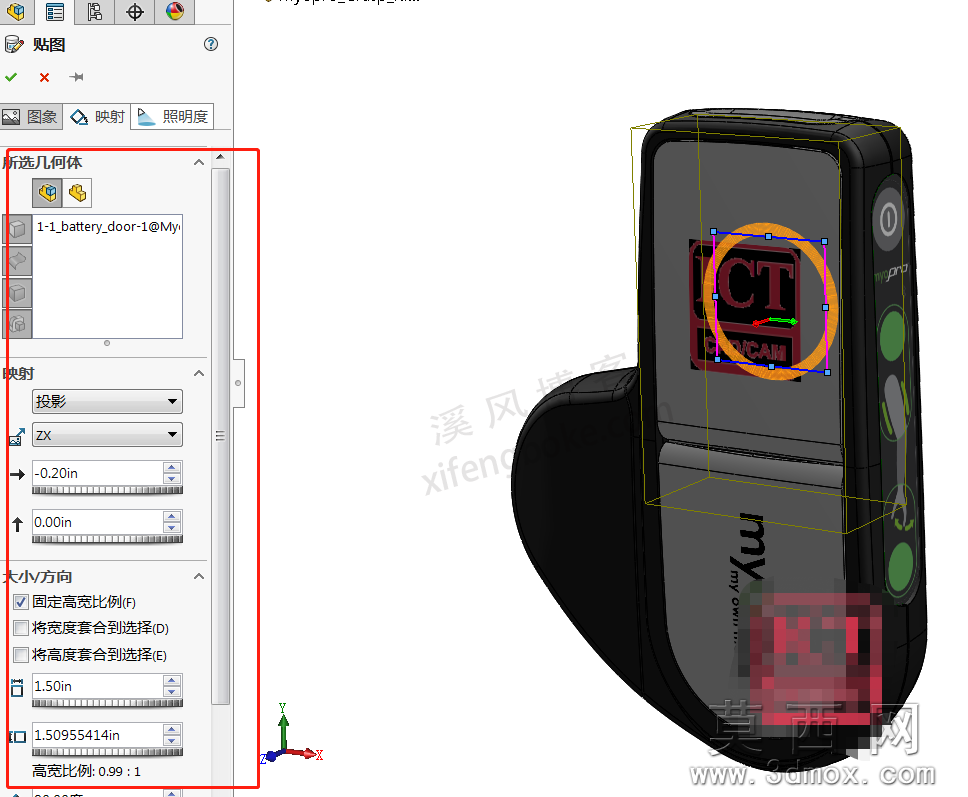Click the scrollbar up arrow of the panel
The image size is (968, 797).
[220, 157]
